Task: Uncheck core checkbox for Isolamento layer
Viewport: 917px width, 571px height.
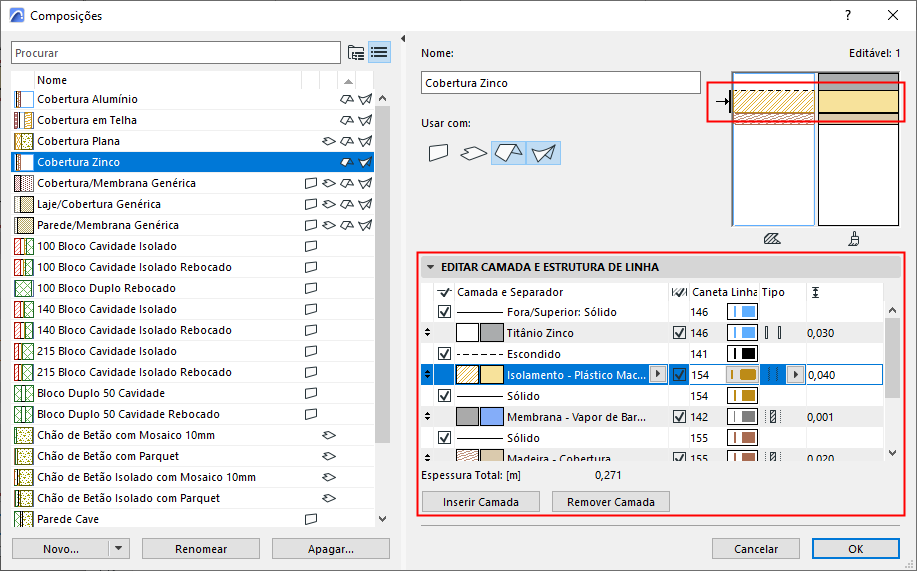Action: click(679, 375)
